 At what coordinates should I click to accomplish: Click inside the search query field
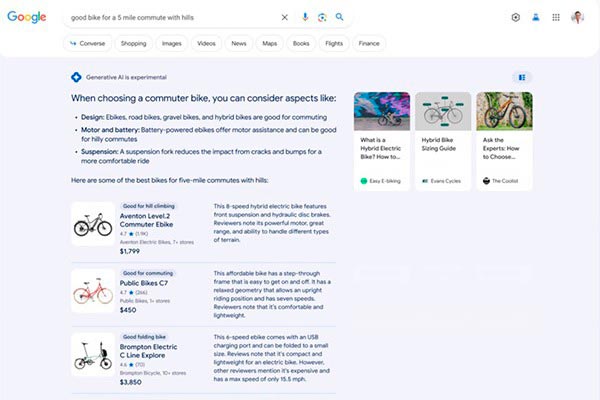tap(170, 17)
